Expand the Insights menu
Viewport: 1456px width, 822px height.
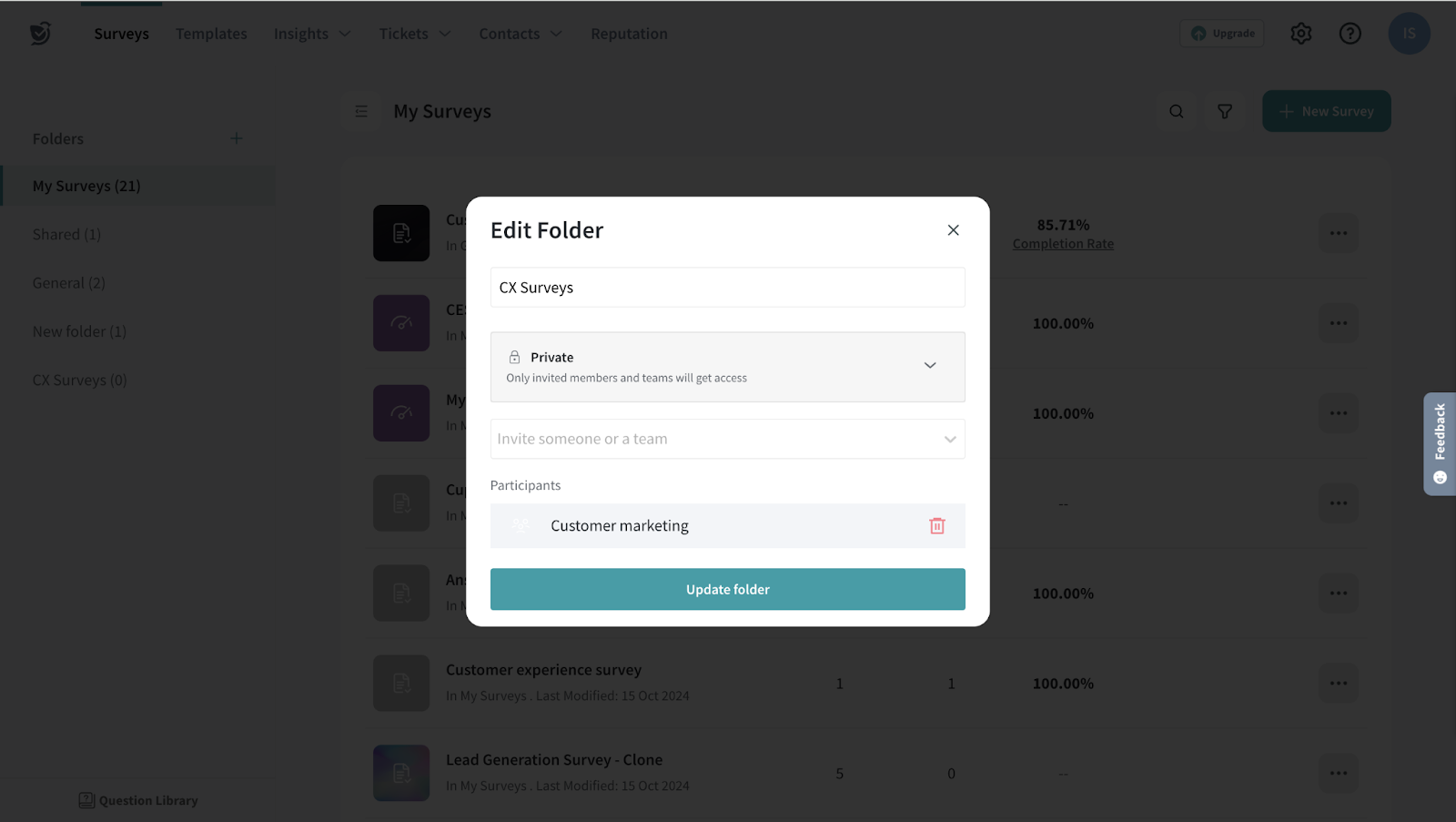coord(311,34)
